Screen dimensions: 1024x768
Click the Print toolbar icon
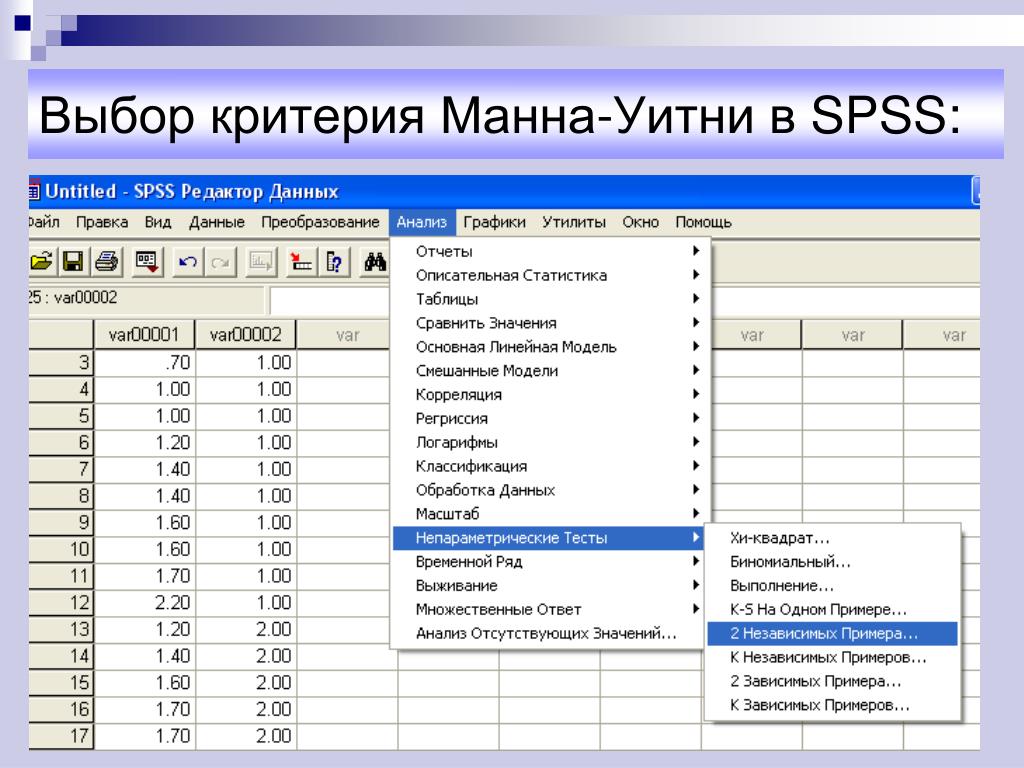click(106, 262)
